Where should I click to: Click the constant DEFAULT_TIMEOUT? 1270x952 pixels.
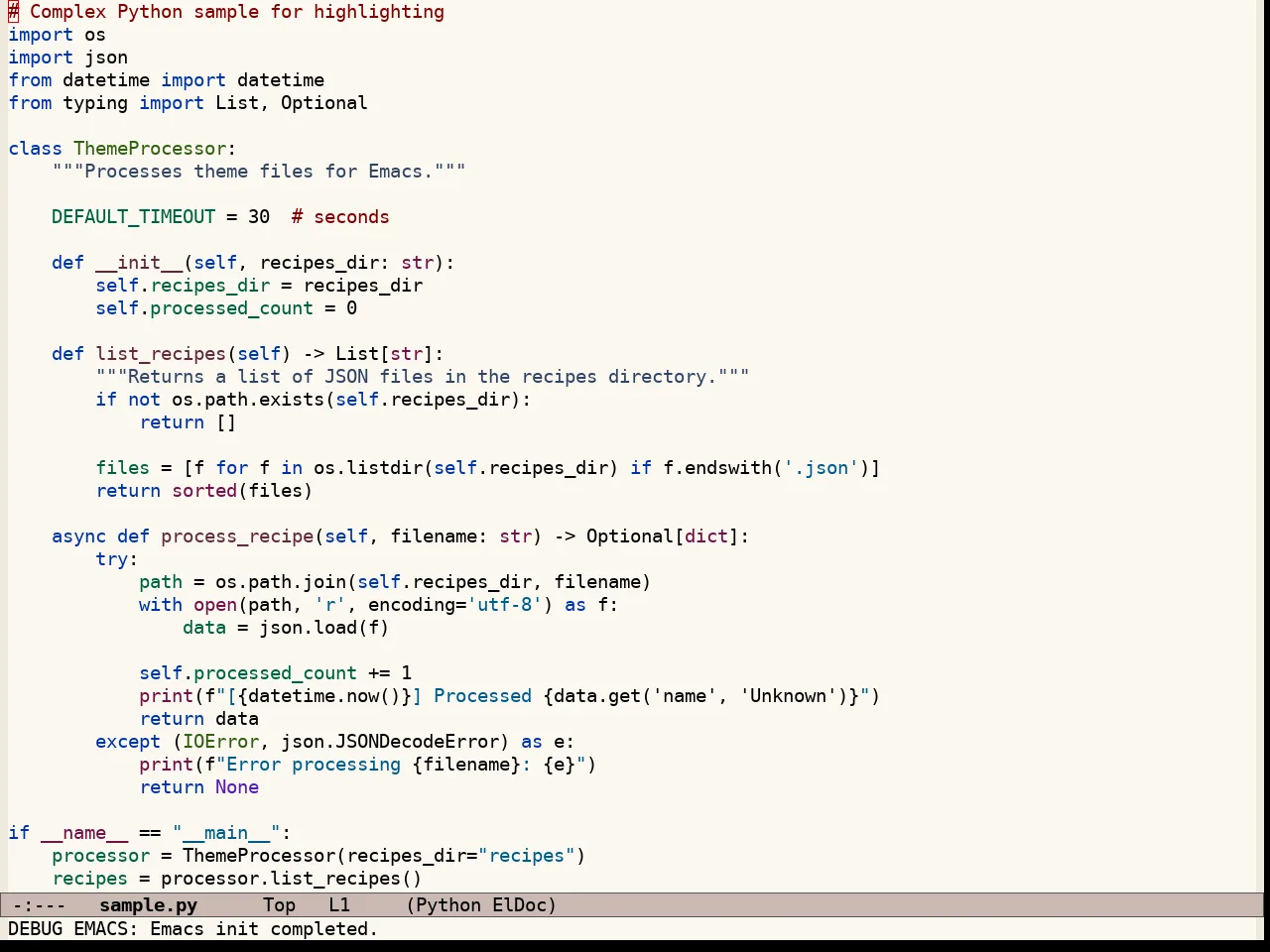[133, 217]
